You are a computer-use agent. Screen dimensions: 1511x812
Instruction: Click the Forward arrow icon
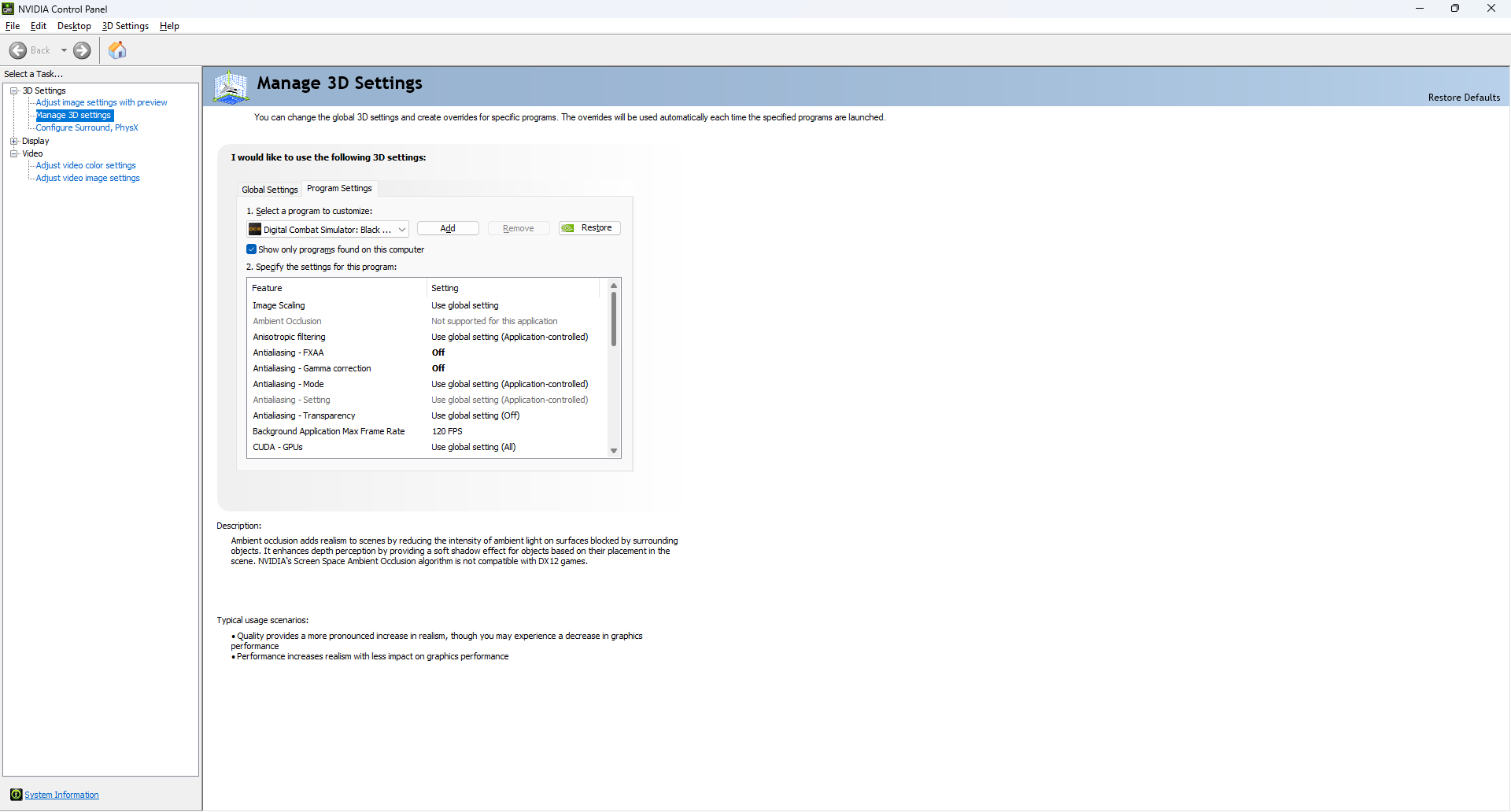click(x=82, y=50)
